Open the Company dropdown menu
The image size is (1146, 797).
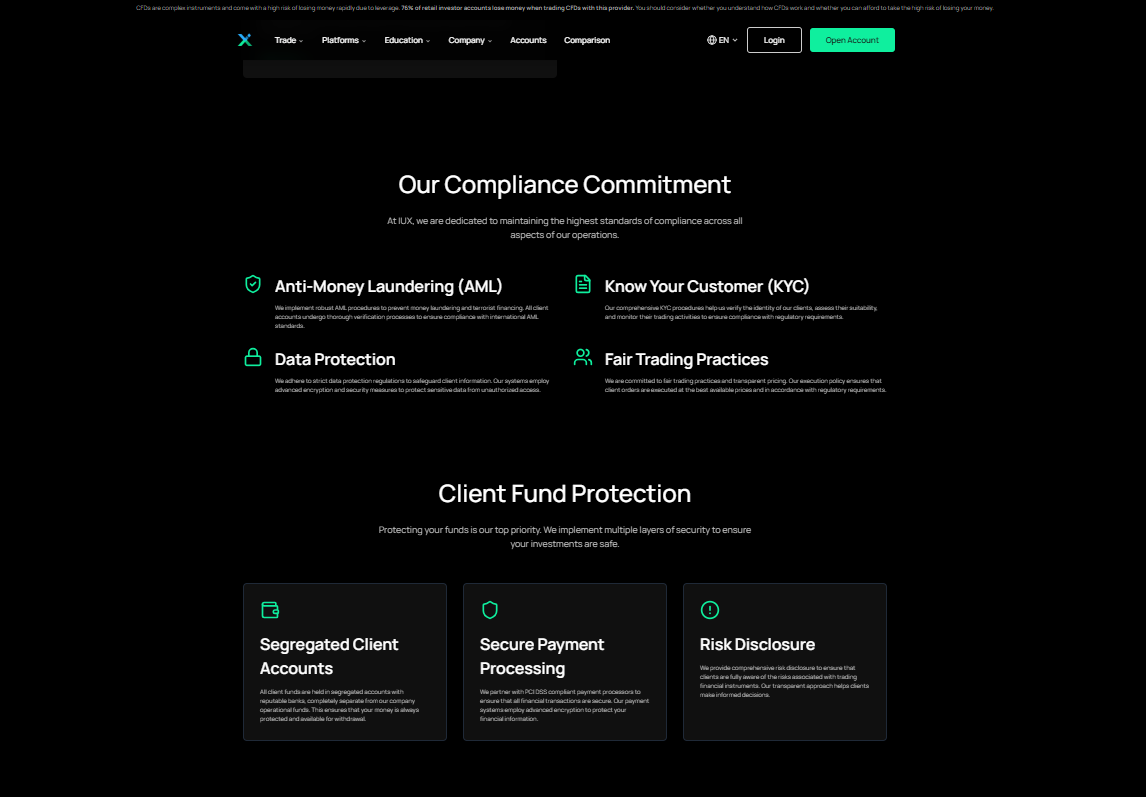(467, 40)
